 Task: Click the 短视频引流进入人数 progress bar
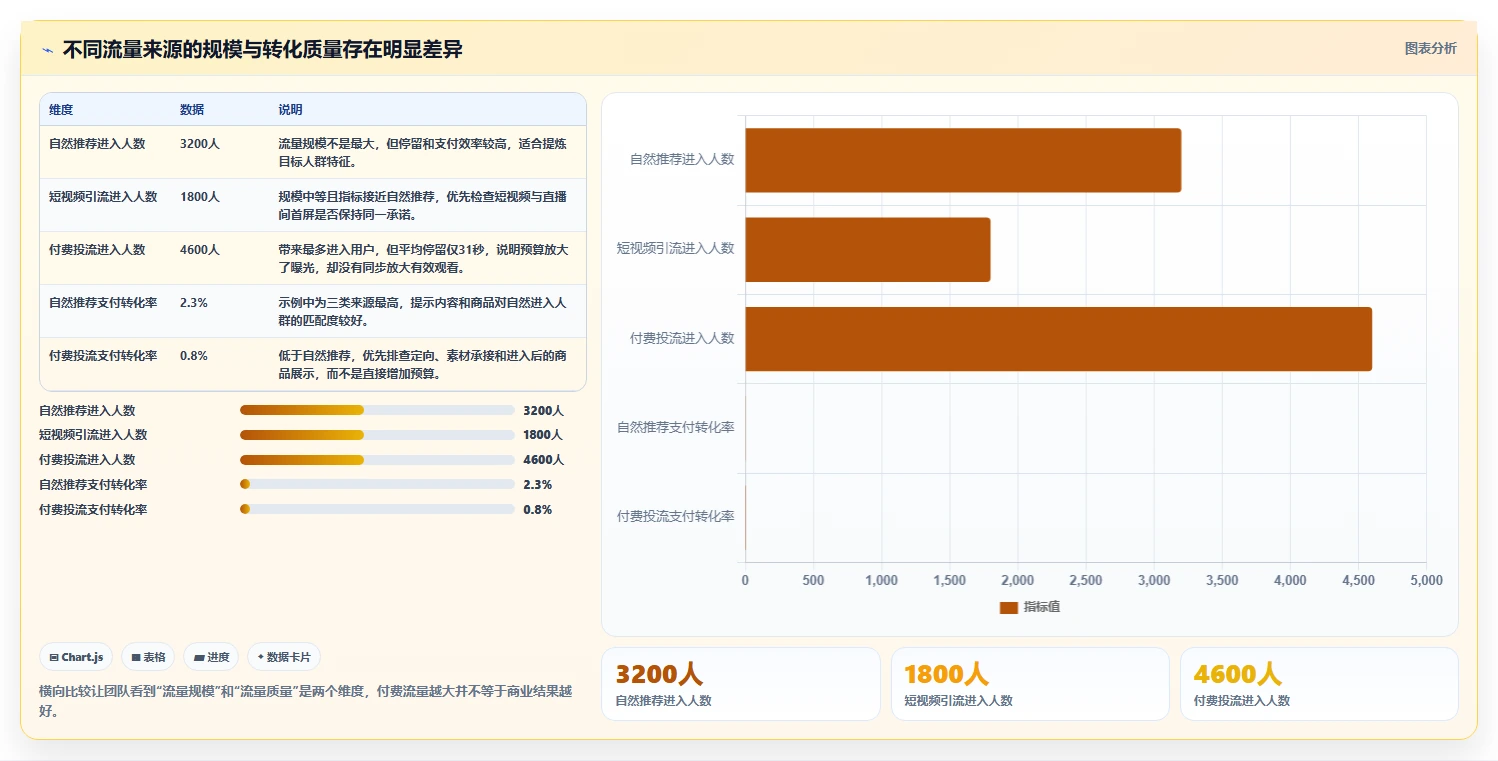(x=377, y=435)
